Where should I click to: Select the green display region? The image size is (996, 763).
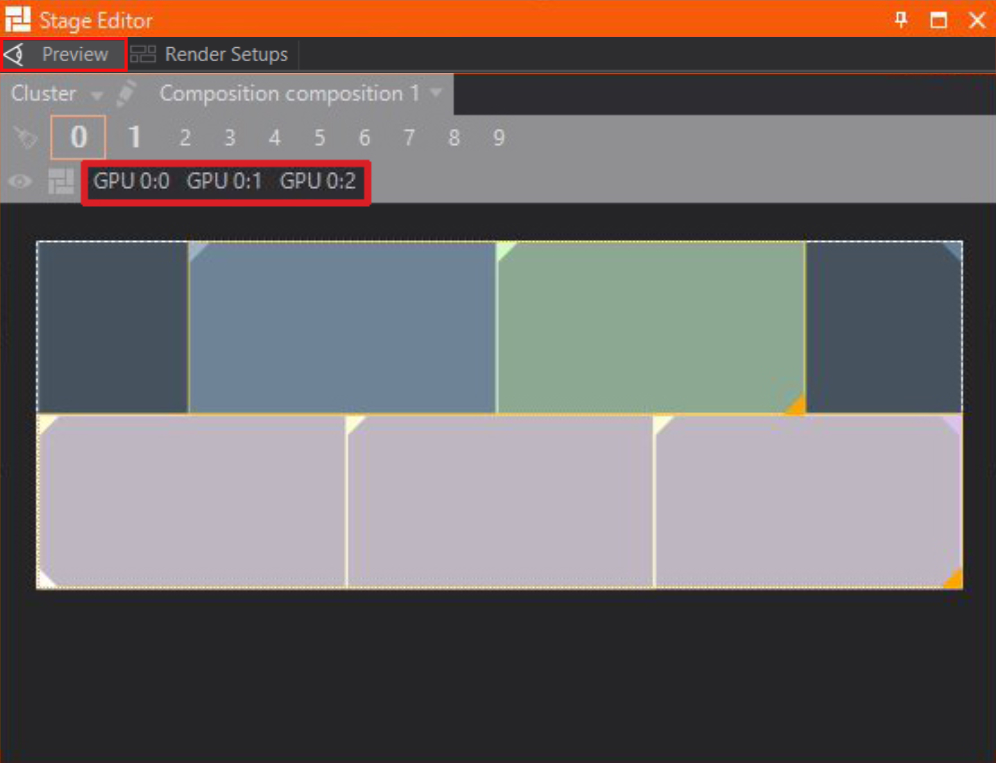650,327
